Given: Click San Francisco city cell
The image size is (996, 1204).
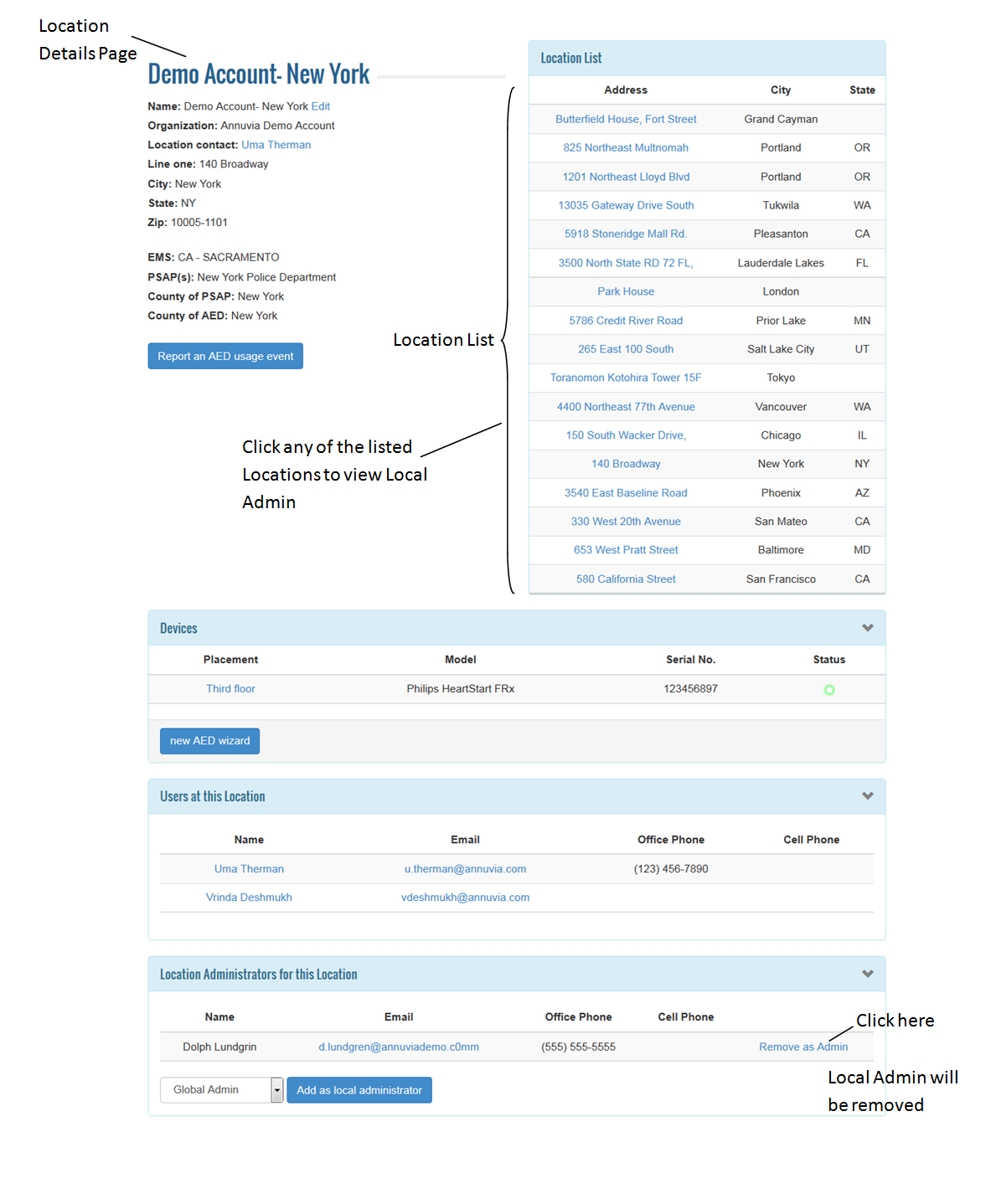Looking at the screenshot, I should 781,579.
